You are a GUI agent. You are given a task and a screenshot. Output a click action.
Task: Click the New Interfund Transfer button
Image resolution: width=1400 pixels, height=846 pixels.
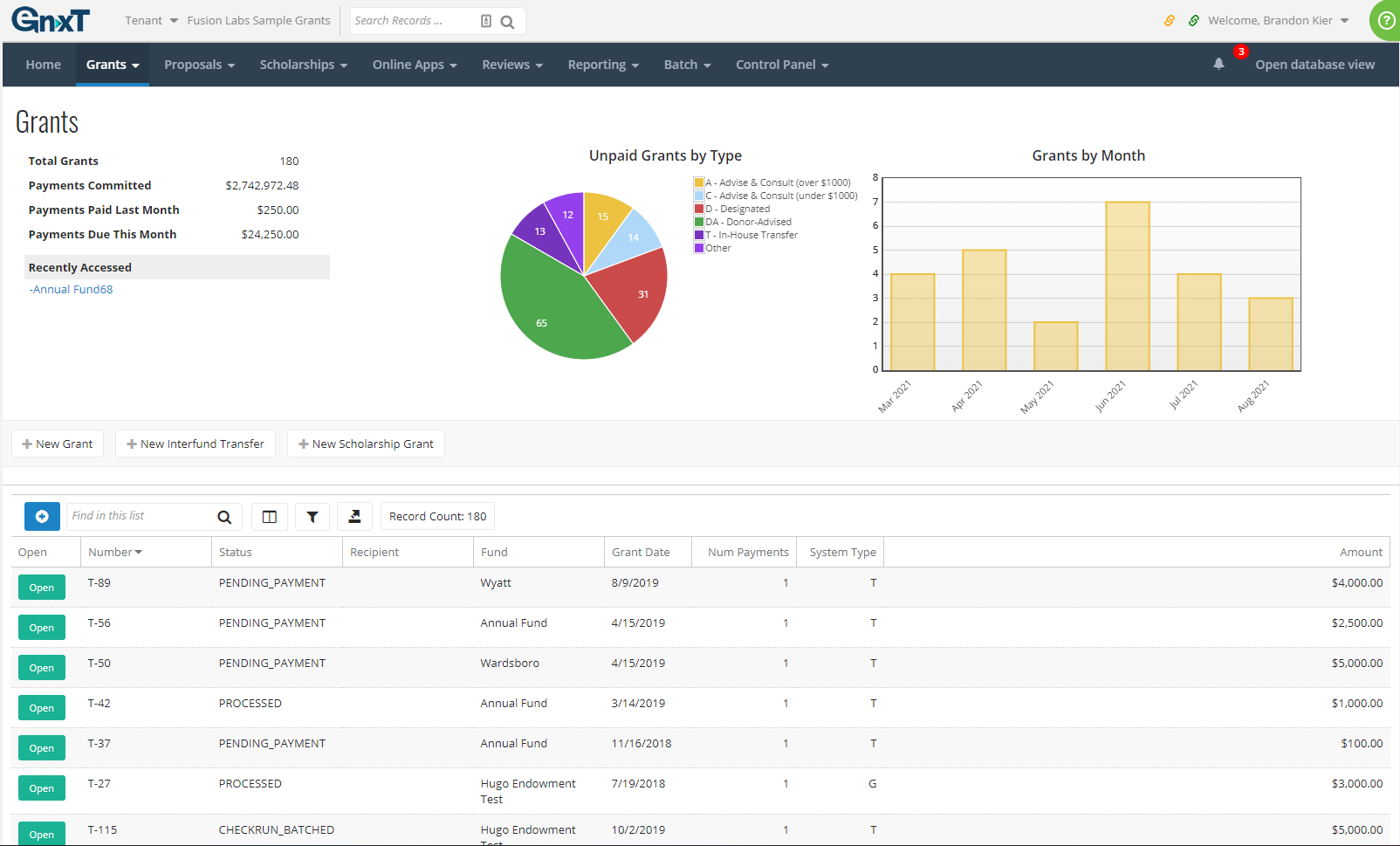pos(195,444)
